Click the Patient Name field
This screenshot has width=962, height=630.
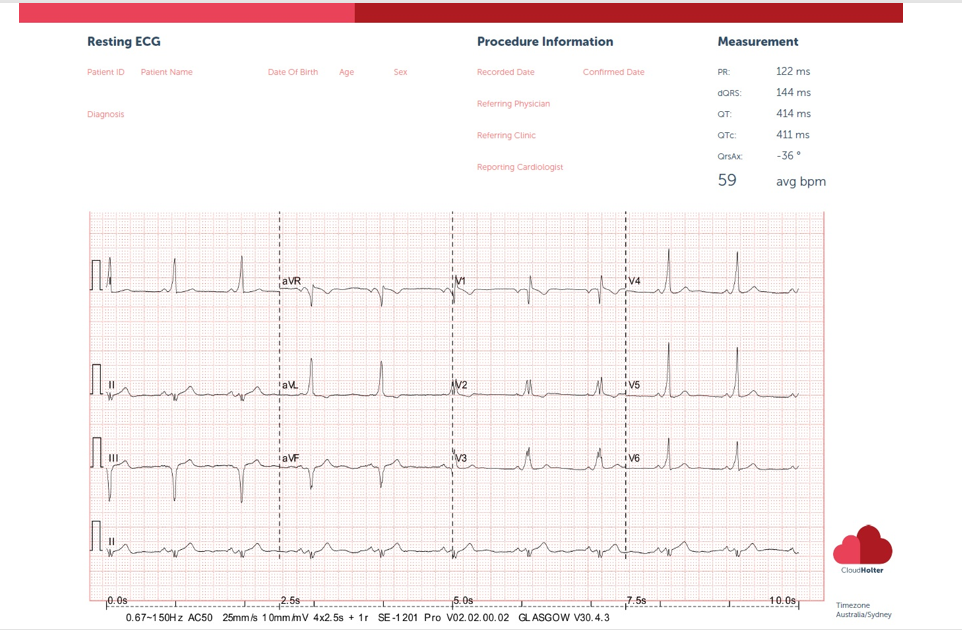166,72
